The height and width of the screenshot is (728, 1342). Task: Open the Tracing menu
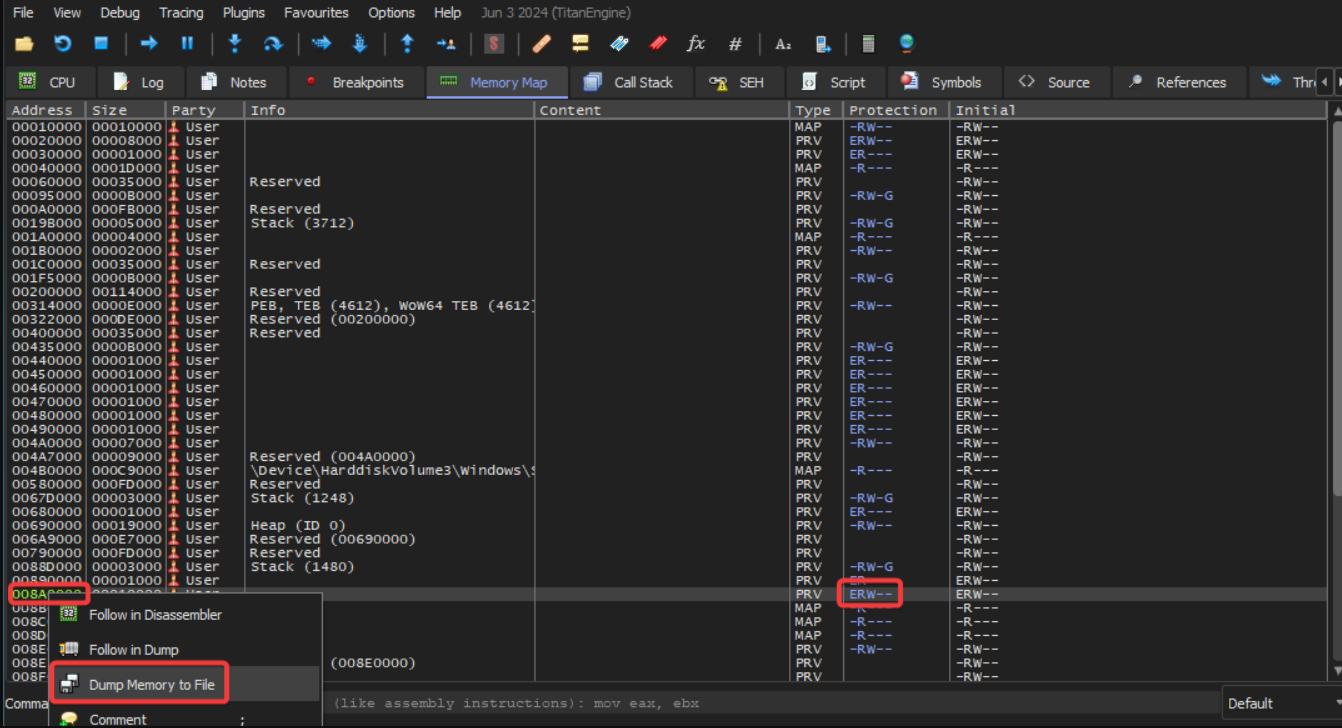pos(181,13)
